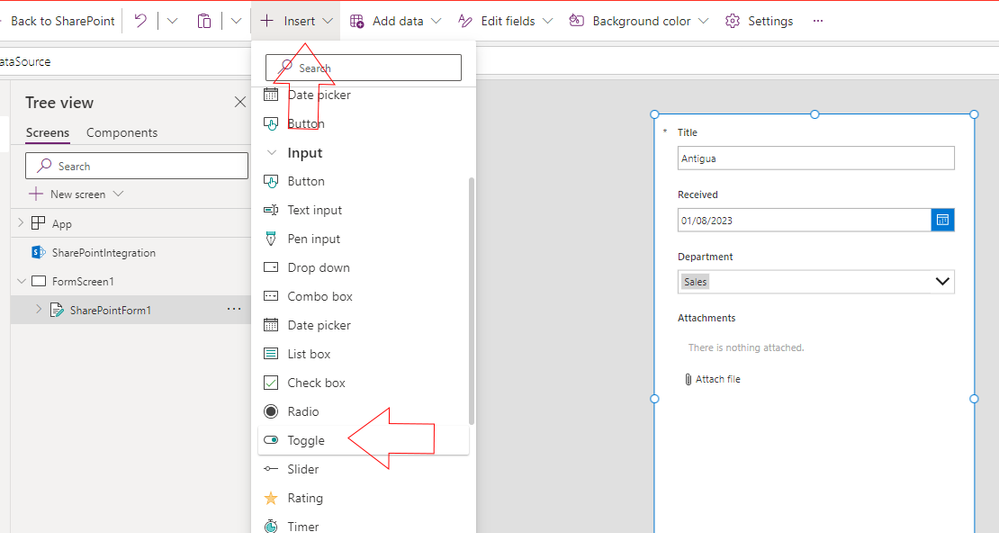Switch to the Components tab
The width and height of the screenshot is (999, 533).
coord(122,132)
